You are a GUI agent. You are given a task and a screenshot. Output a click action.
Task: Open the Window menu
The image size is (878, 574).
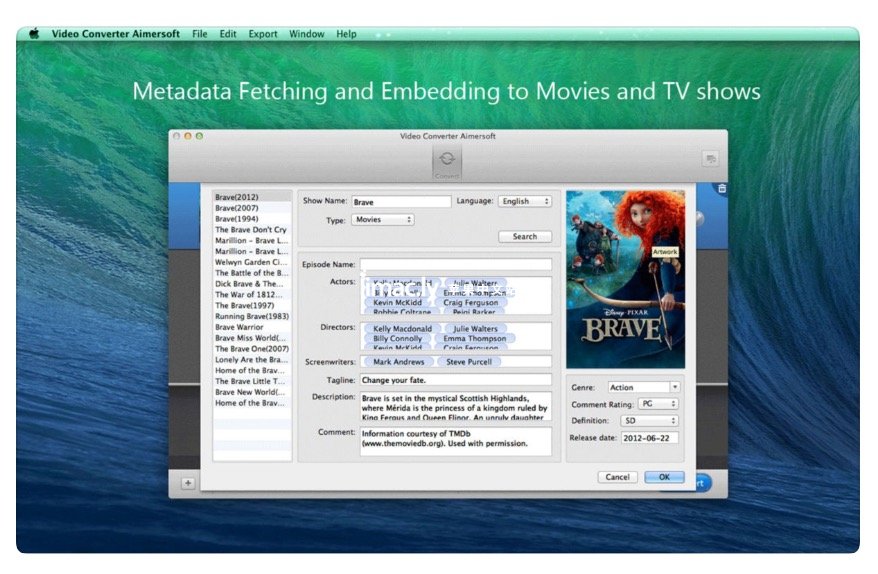(306, 34)
